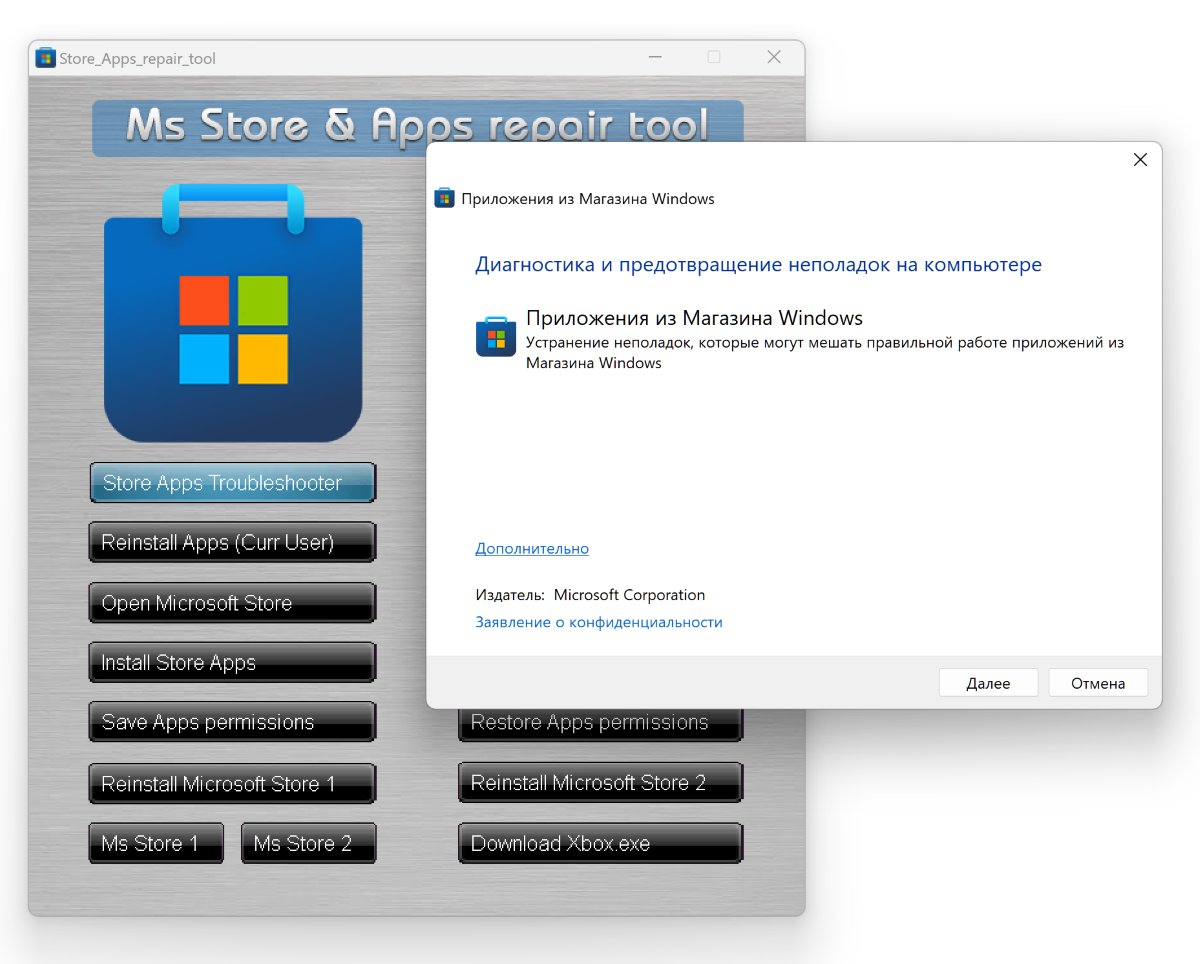
Task: Click the Ms Store & Apps repair tool banner
Action: [418, 128]
